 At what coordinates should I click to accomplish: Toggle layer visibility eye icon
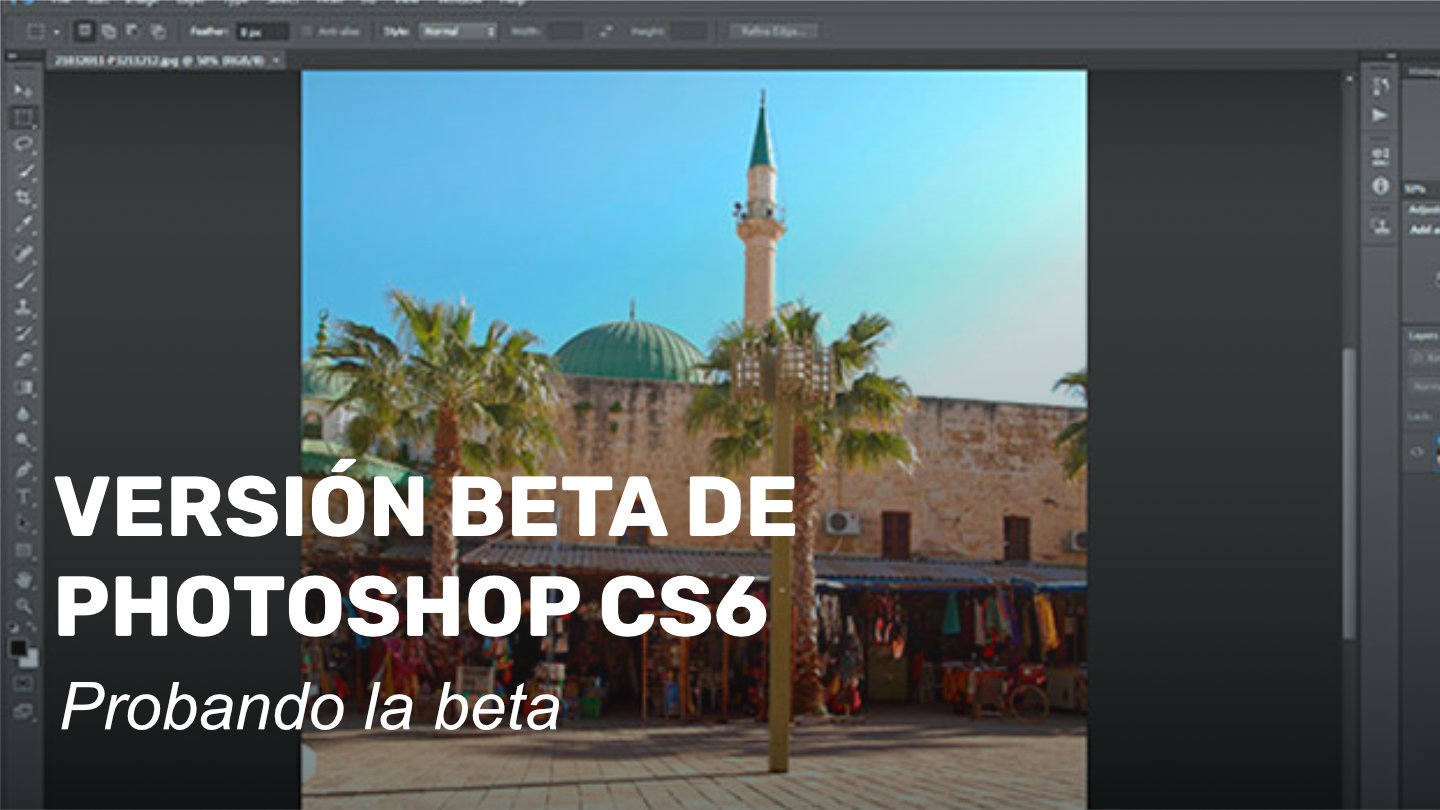(x=1417, y=452)
